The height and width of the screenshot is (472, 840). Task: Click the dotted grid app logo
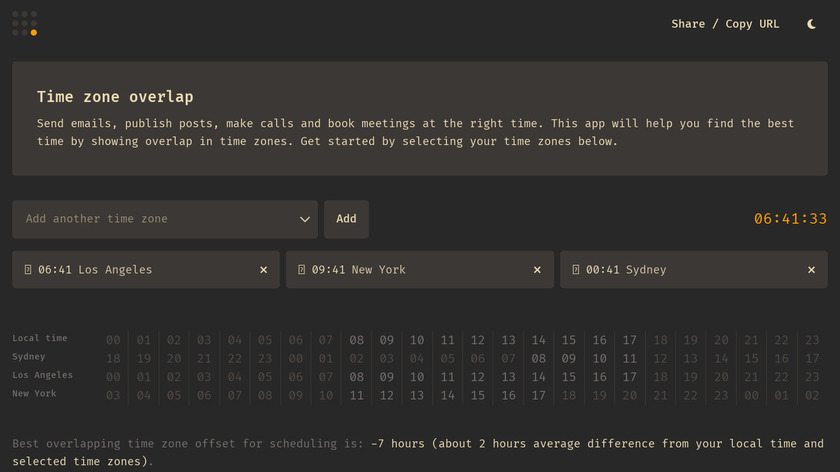[x=25, y=24]
